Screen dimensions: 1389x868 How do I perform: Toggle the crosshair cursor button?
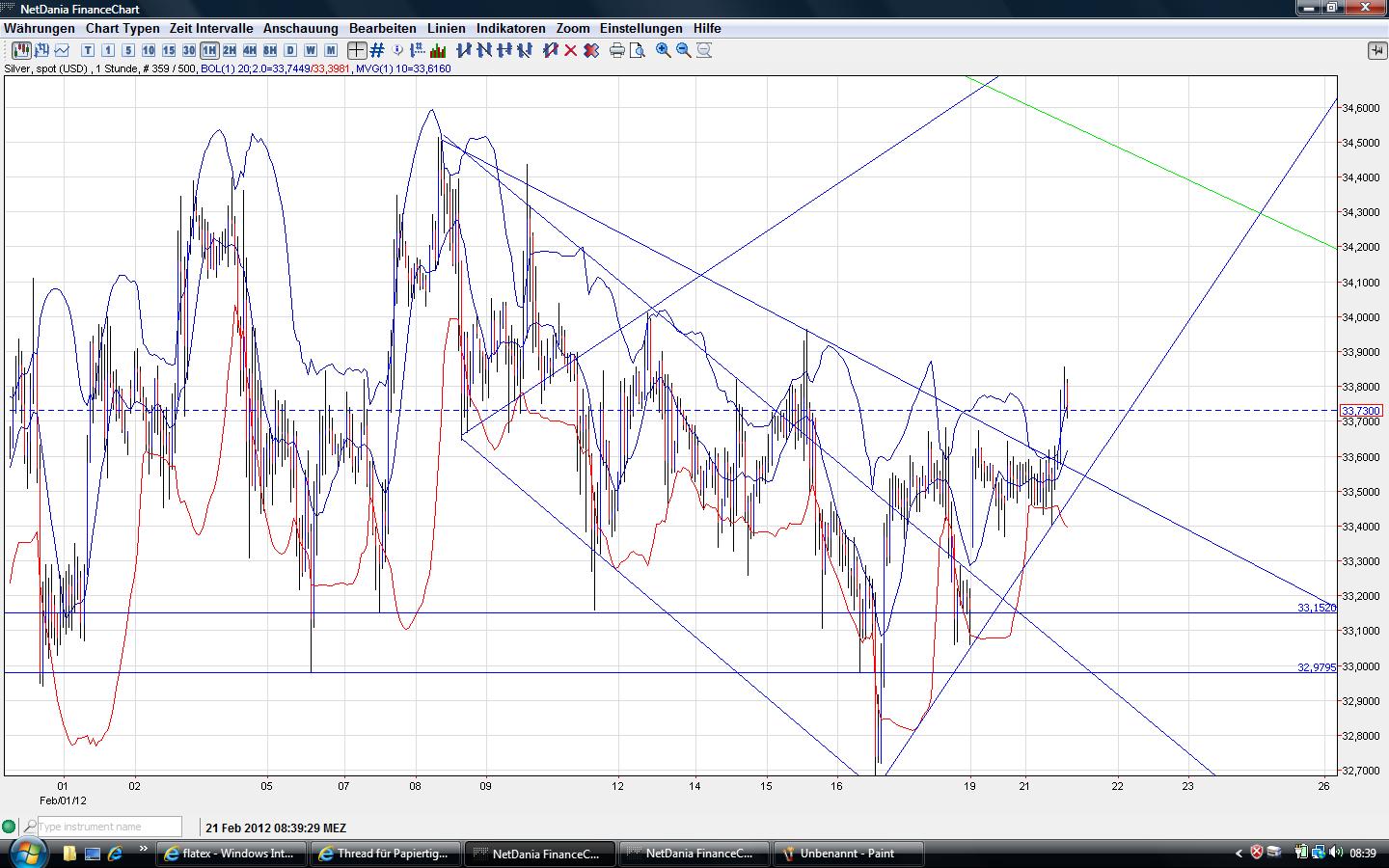(357, 50)
